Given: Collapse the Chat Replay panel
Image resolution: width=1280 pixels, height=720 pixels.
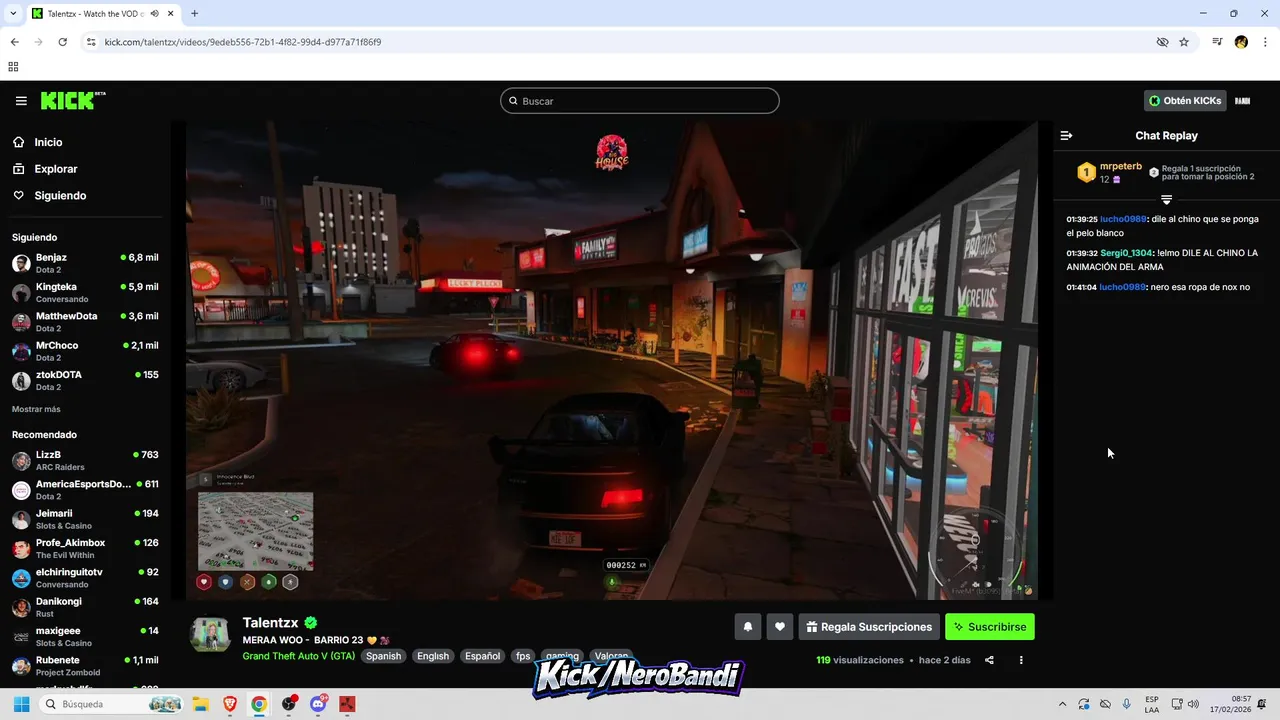Looking at the screenshot, I should (1066, 135).
